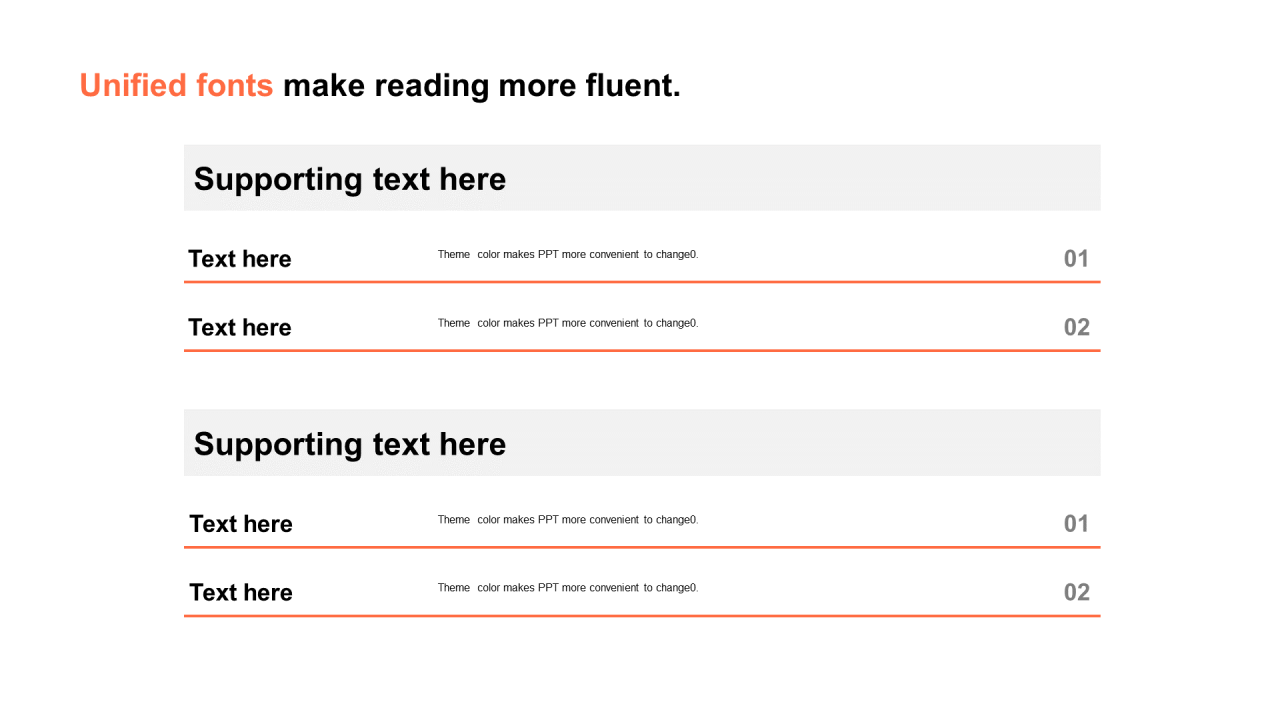This screenshot has height=720, width=1280.
Task: Click "Text here" beside 01 in lower section
Action: [241, 524]
